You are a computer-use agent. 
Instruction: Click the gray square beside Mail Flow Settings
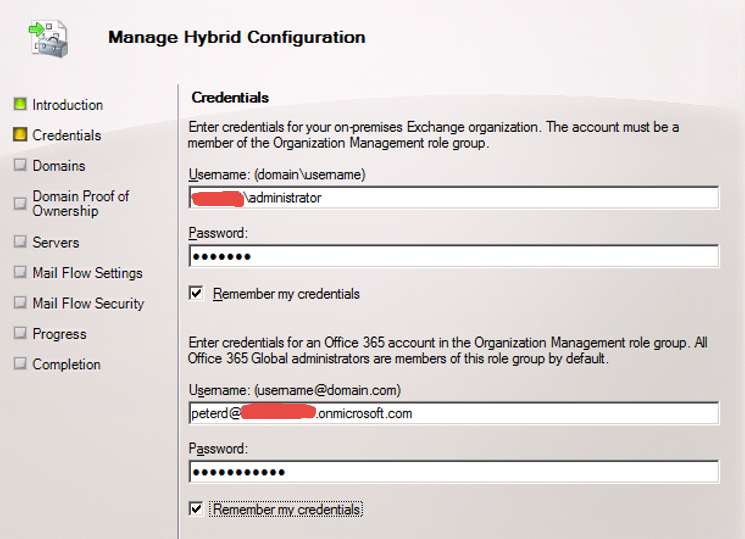(x=19, y=272)
